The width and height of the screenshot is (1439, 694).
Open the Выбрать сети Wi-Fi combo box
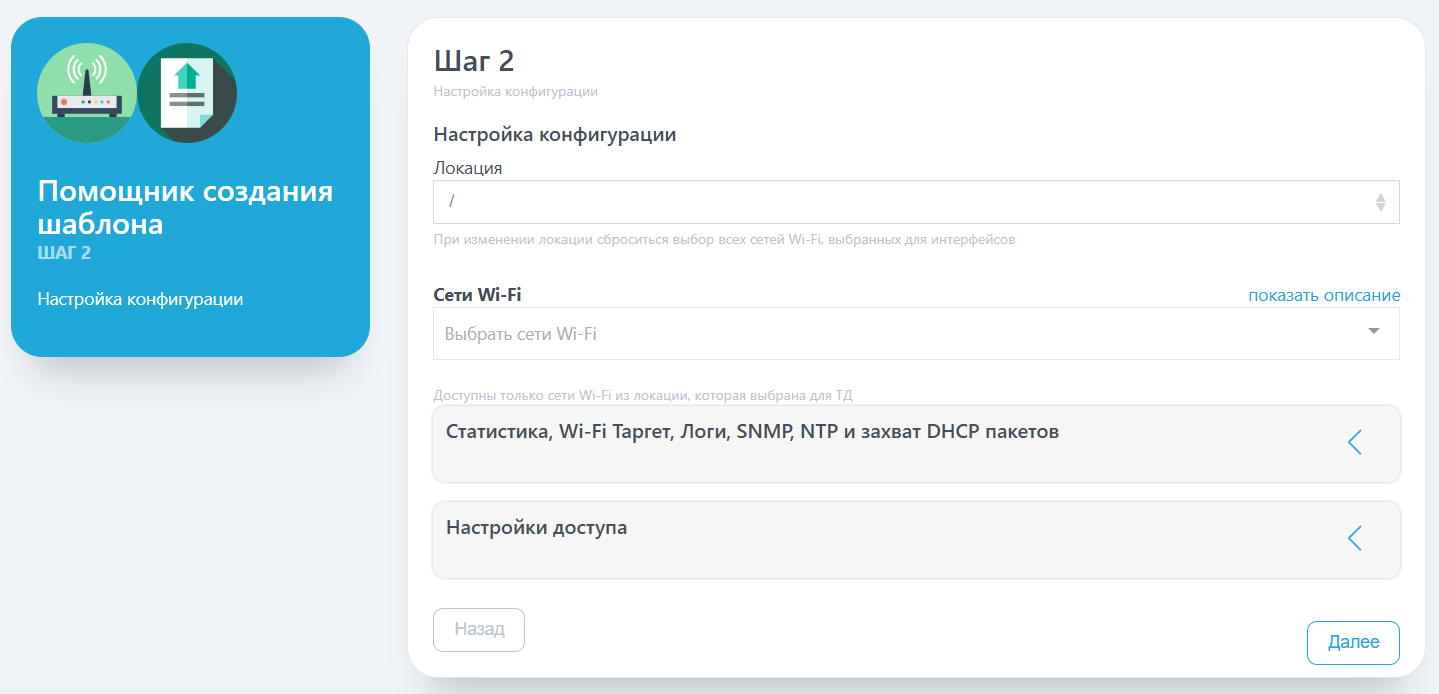tap(916, 333)
